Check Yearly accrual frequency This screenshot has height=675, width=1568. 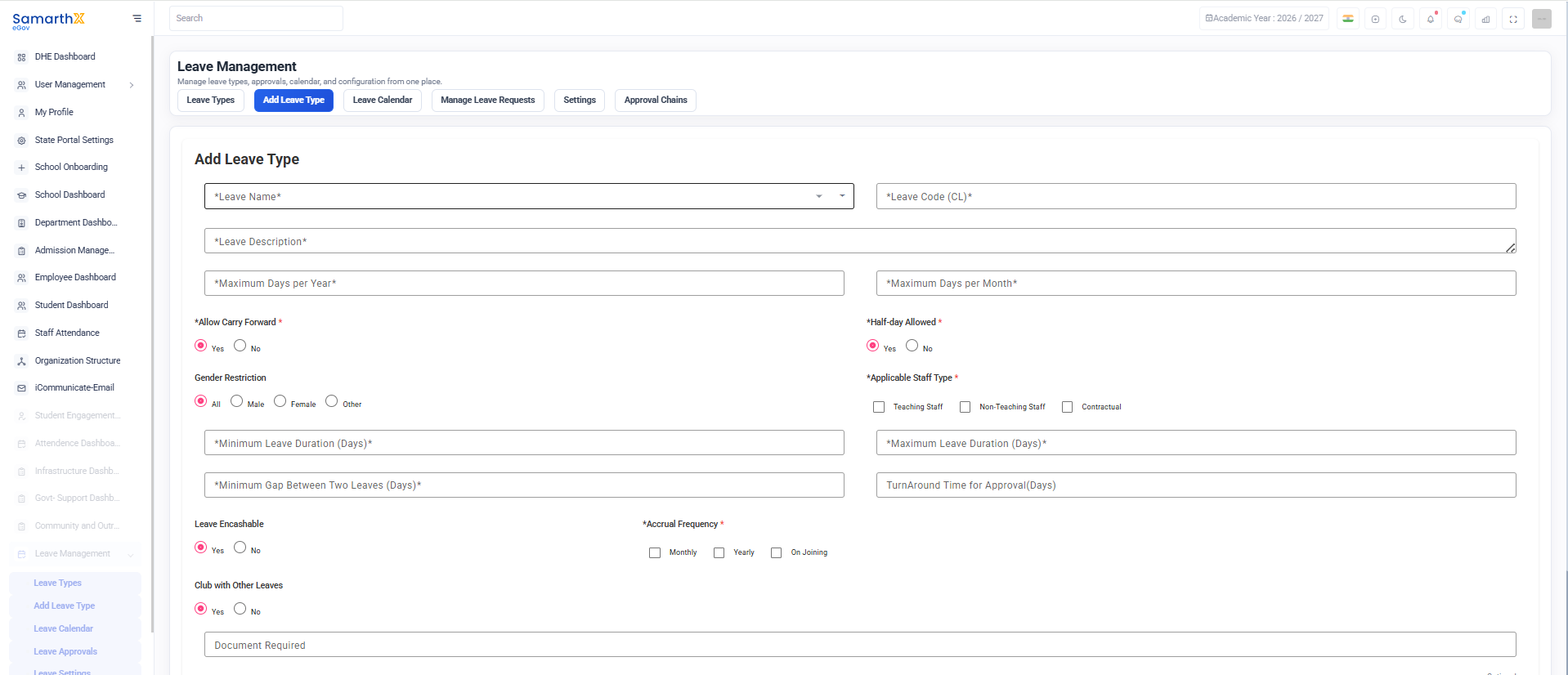click(719, 553)
